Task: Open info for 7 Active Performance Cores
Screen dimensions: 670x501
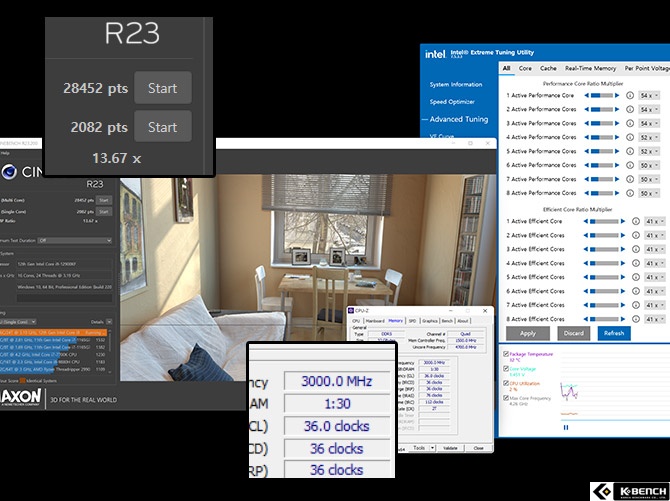Action: click(x=629, y=179)
